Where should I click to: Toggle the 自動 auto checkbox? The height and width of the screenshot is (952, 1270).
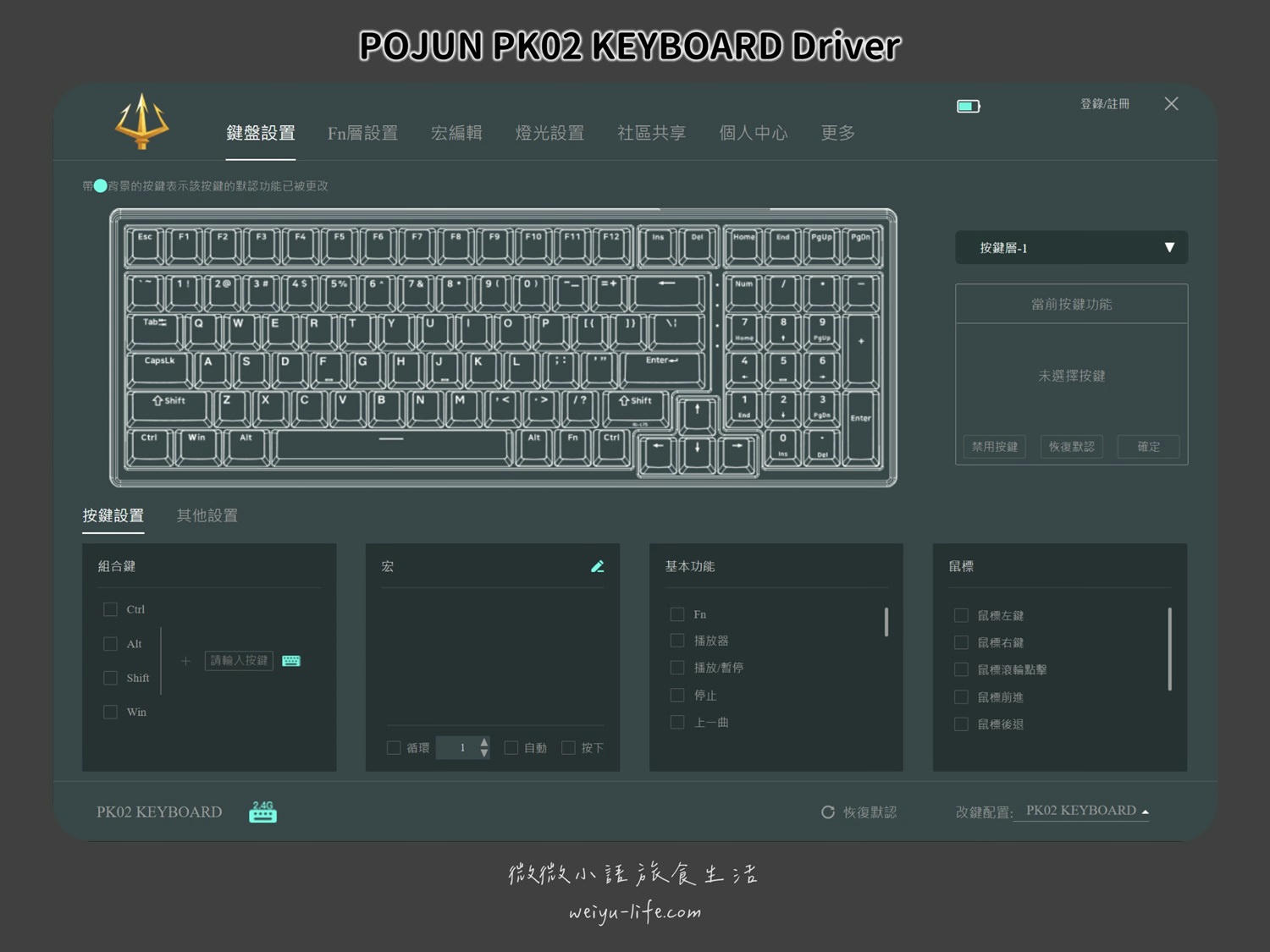coord(511,747)
